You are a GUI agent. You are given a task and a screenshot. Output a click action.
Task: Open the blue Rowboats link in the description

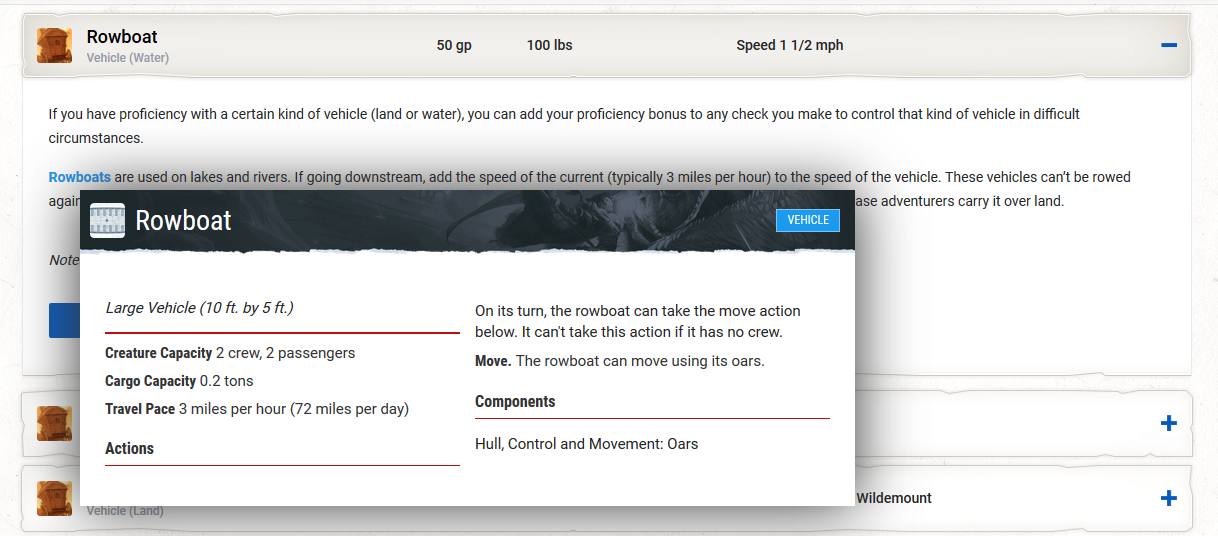point(80,177)
